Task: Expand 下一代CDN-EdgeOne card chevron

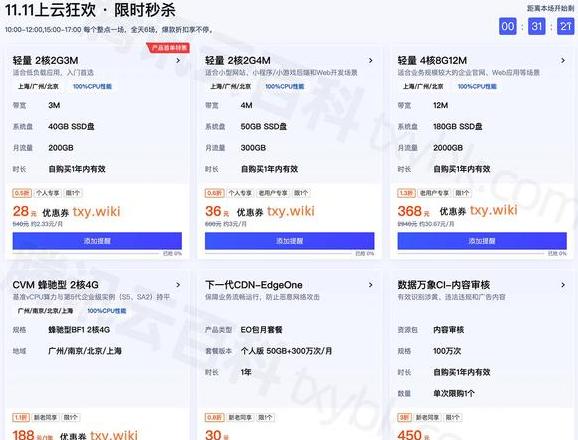Action: [371, 285]
